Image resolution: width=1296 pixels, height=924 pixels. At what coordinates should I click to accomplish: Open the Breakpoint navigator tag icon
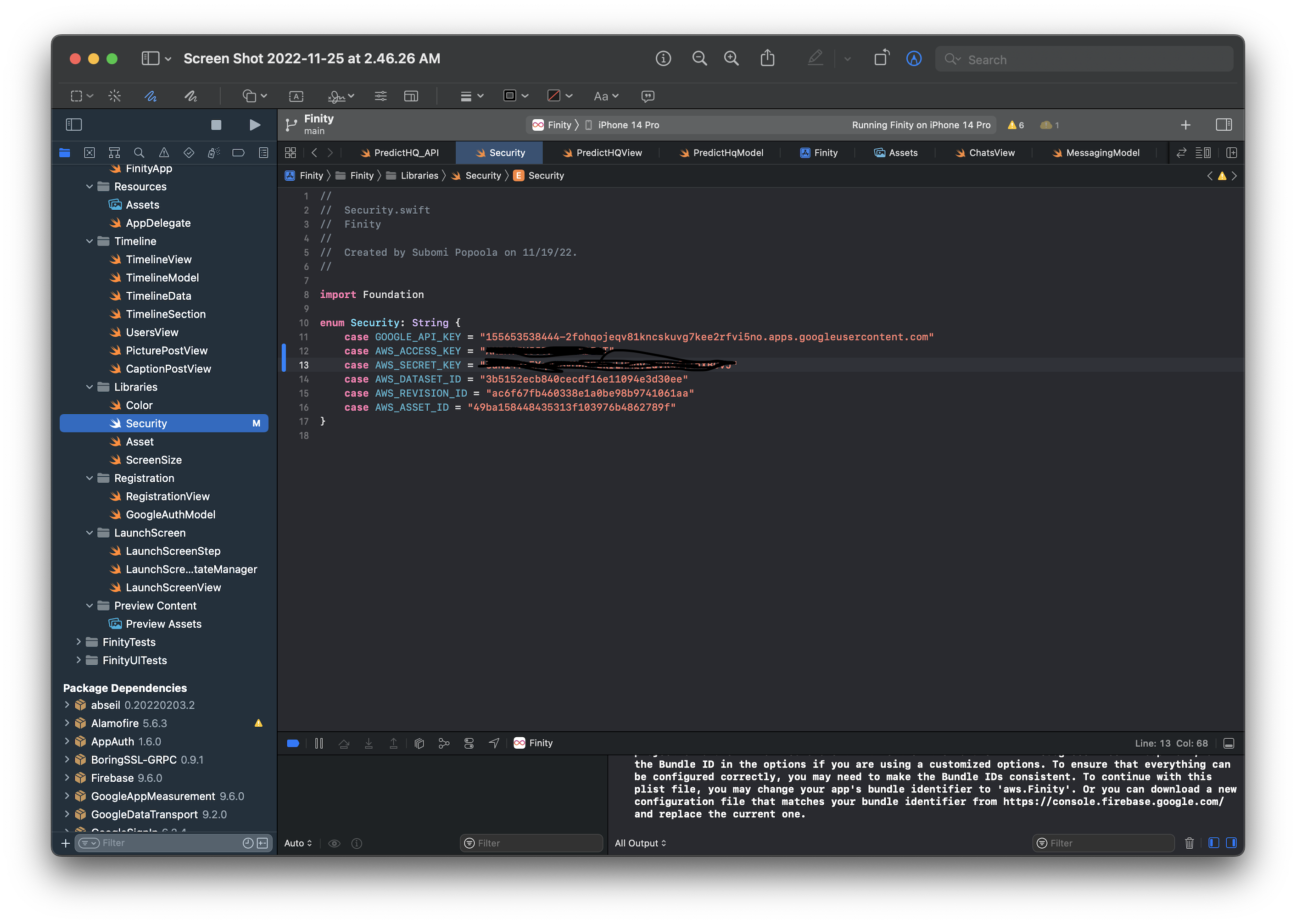click(x=239, y=152)
